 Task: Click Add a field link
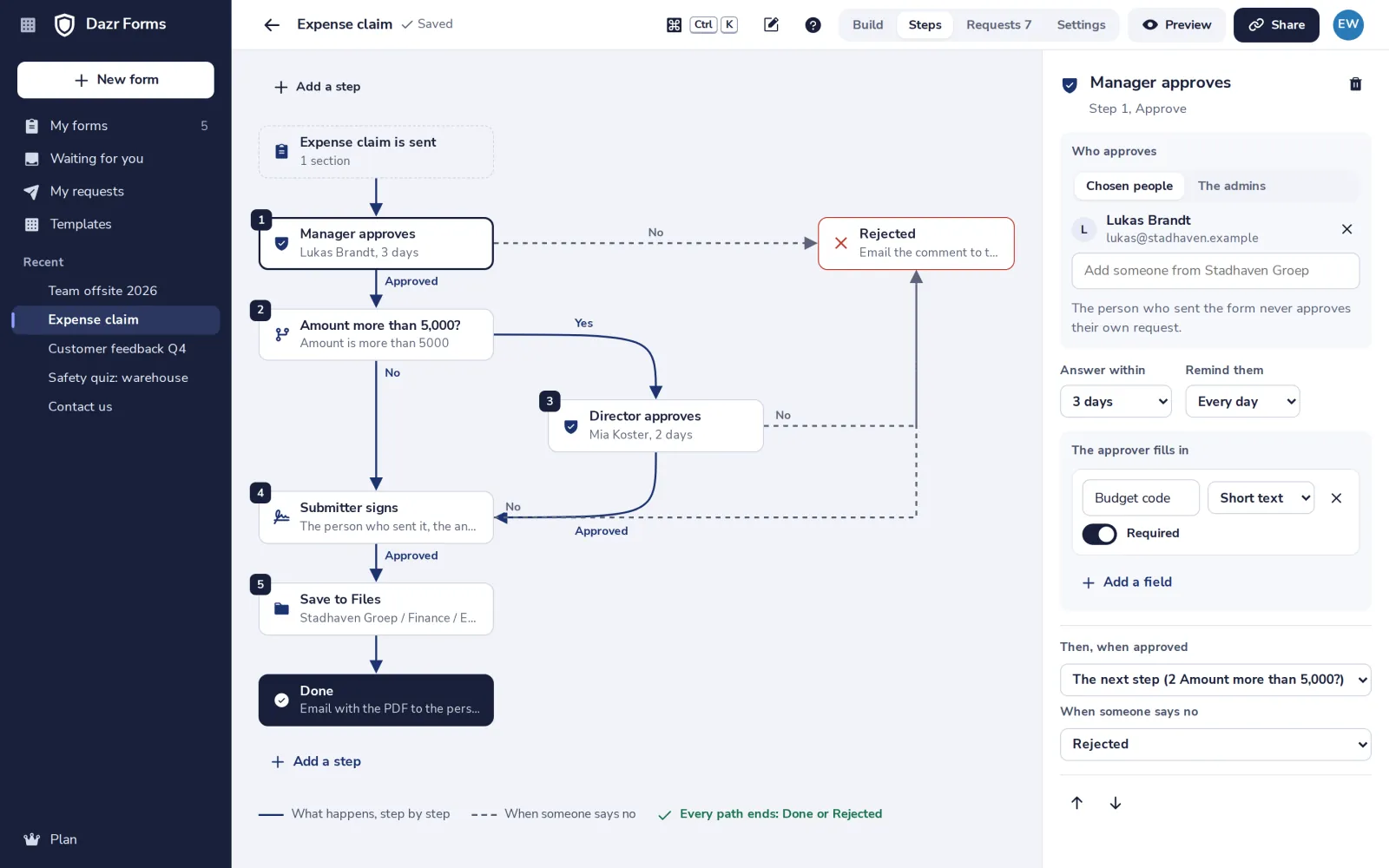click(x=1127, y=582)
